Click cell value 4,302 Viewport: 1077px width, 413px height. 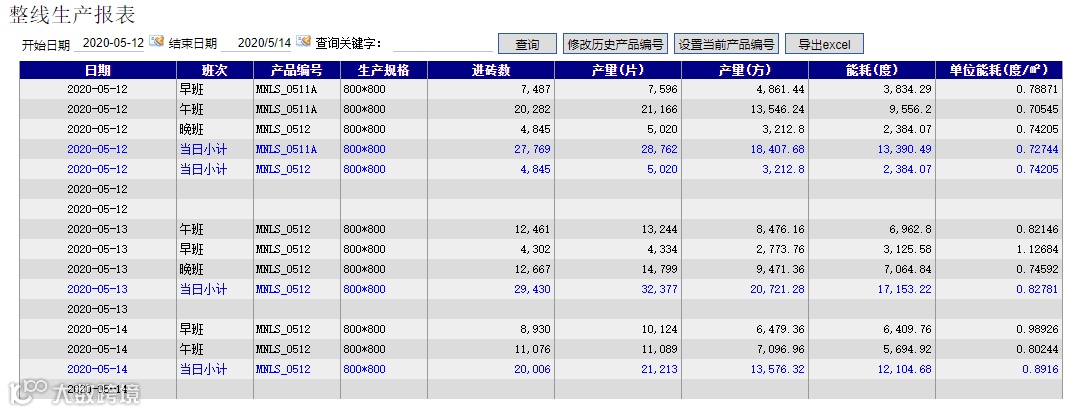click(x=536, y=249)
